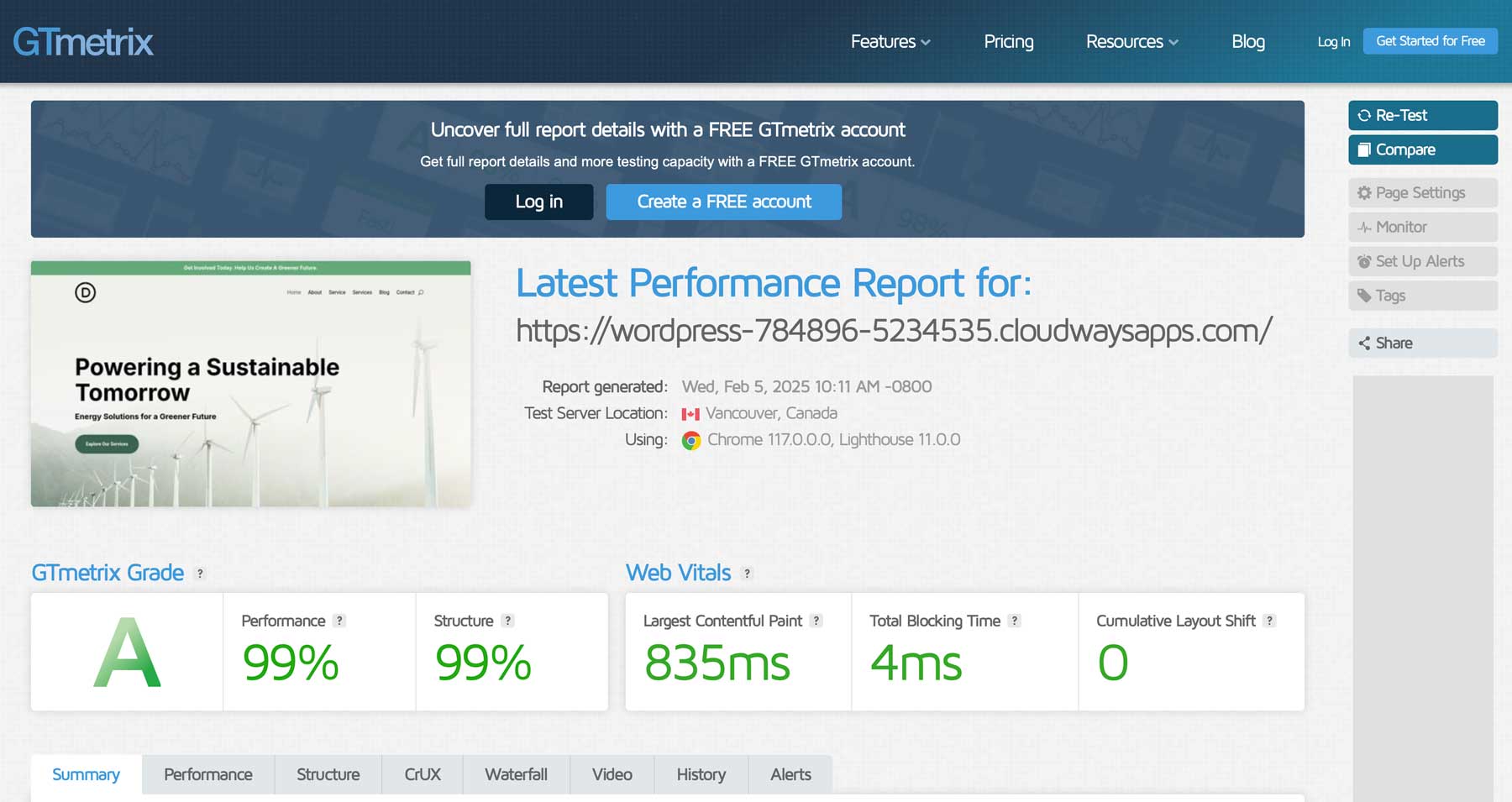The image size is (1512, 802).
Task: Click the GTmetrix logo
Action: pyautogui.click(x=83, y=42)
